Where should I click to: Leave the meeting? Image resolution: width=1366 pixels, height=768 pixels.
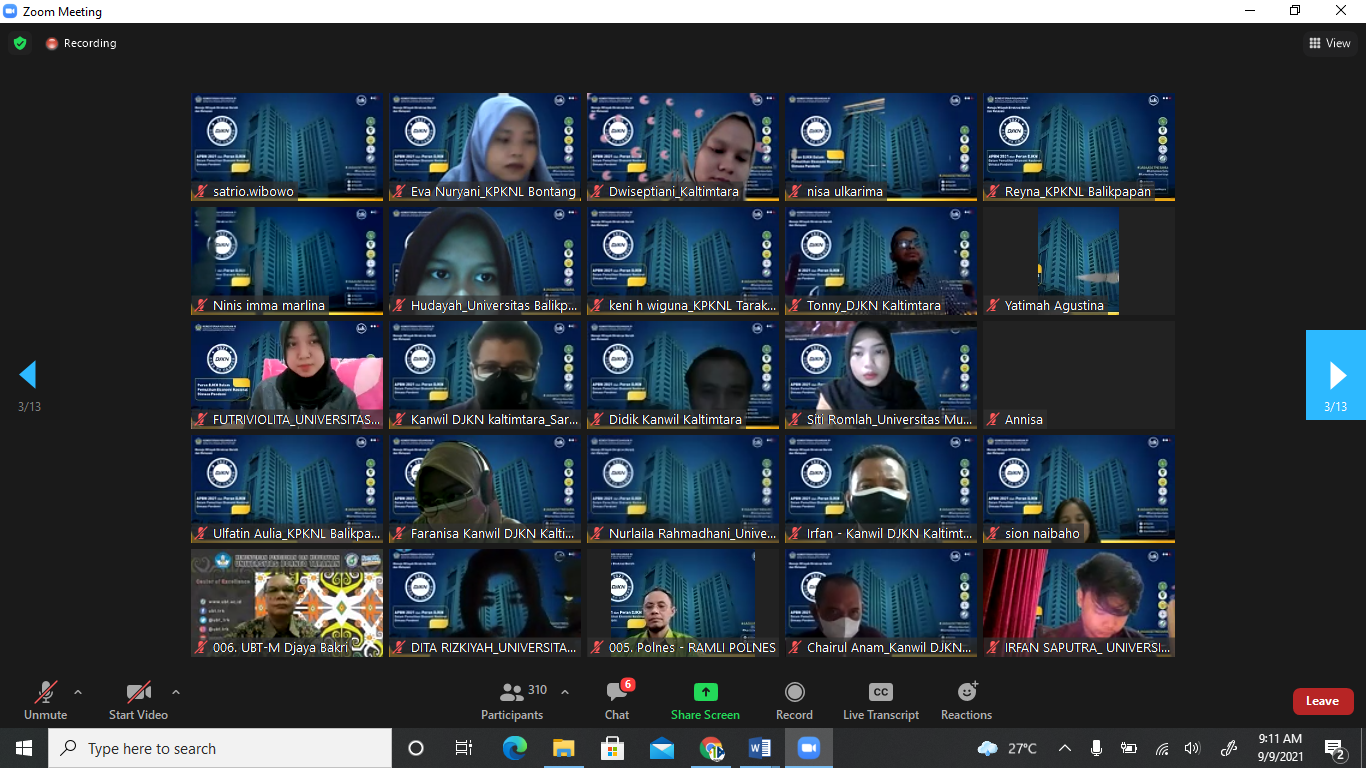click(1322, 701)
